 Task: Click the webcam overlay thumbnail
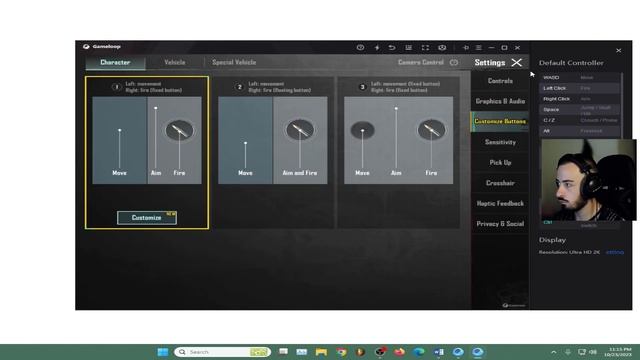coord(588,180)
